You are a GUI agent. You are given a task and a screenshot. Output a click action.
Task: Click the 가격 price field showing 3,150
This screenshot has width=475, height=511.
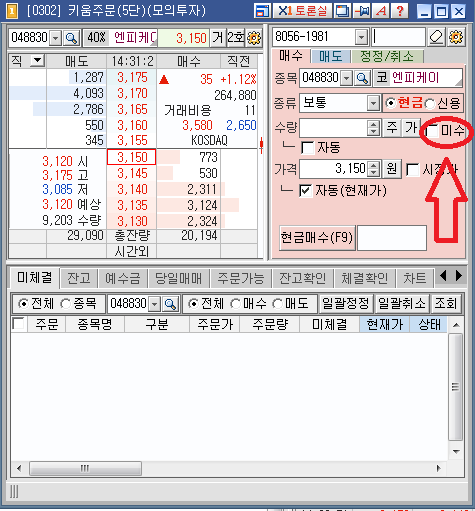333,169
